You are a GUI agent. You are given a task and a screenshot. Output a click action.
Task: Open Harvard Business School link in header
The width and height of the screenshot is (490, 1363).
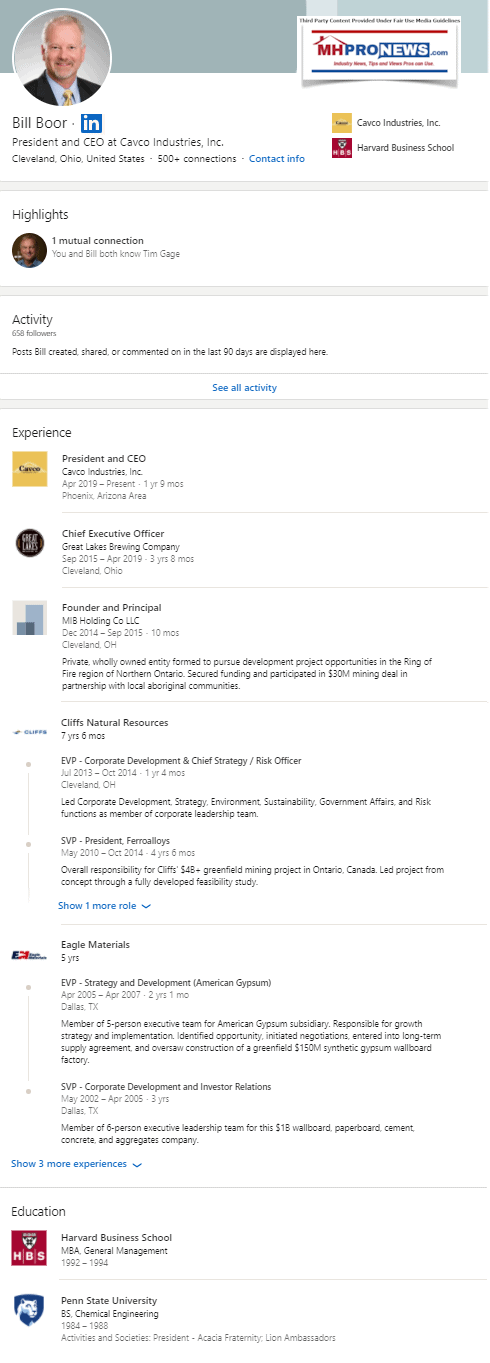tap(405, 148)
